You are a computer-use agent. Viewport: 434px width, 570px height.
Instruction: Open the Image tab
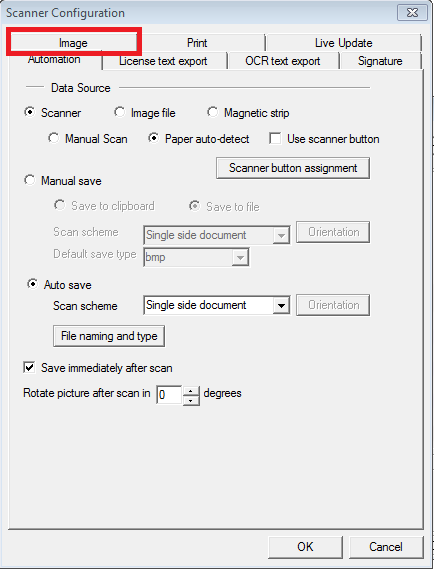click(x=73, y=43)
